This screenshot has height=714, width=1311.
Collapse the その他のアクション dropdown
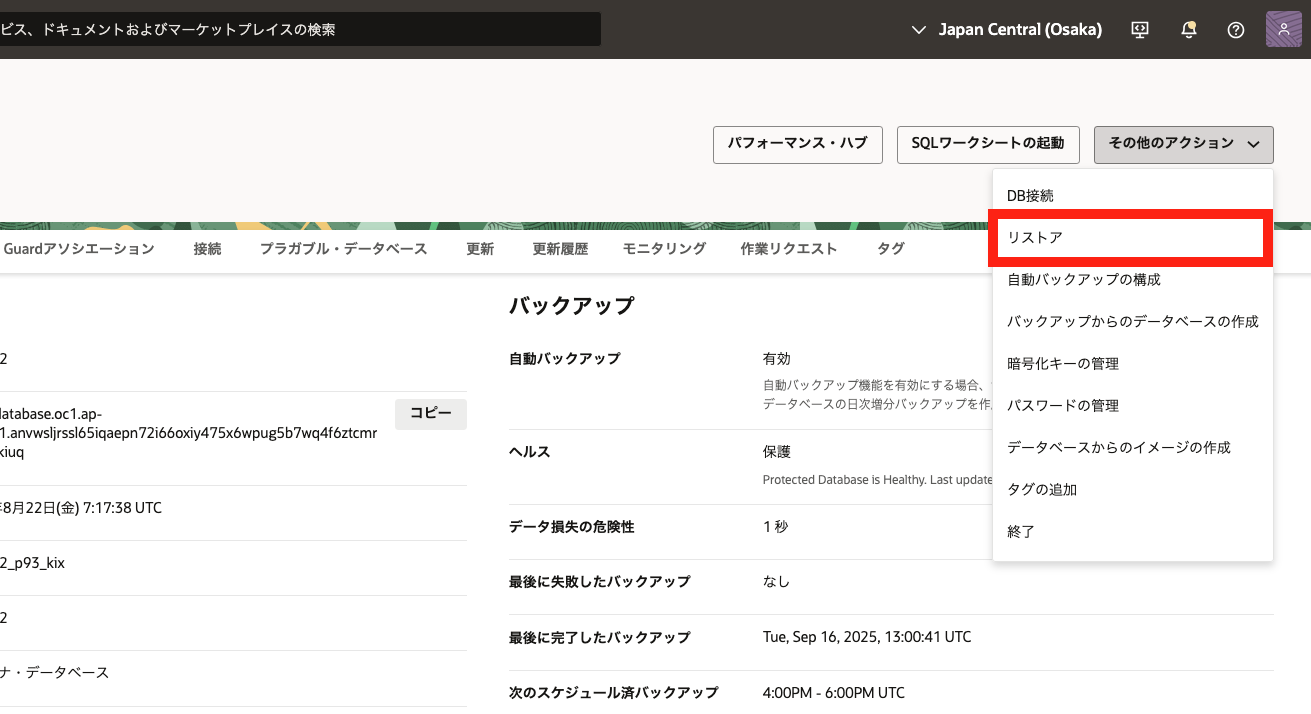pyautogui.click(x=1183, y=144)
